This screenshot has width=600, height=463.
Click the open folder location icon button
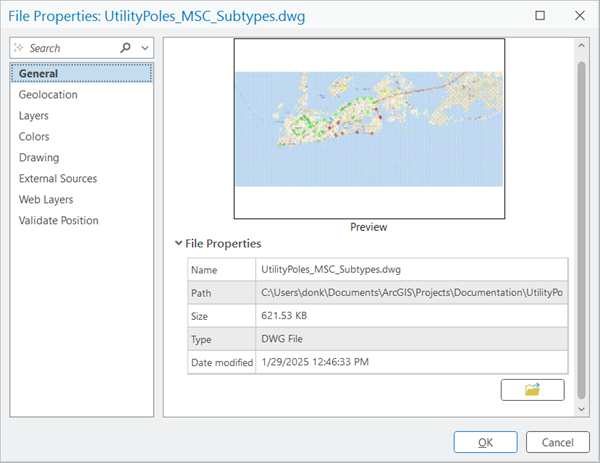click(x=532, y=390)
